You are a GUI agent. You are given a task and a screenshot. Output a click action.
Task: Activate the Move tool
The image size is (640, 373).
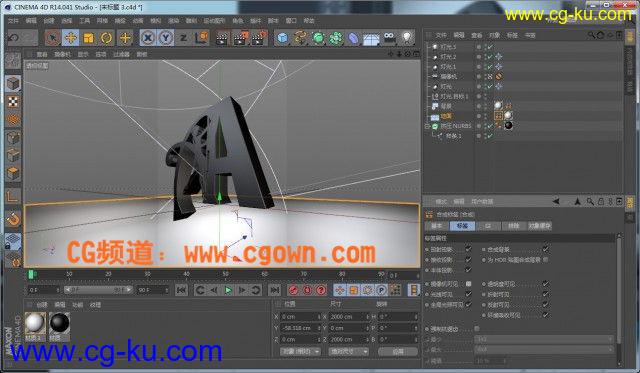(x=71, y=38)
